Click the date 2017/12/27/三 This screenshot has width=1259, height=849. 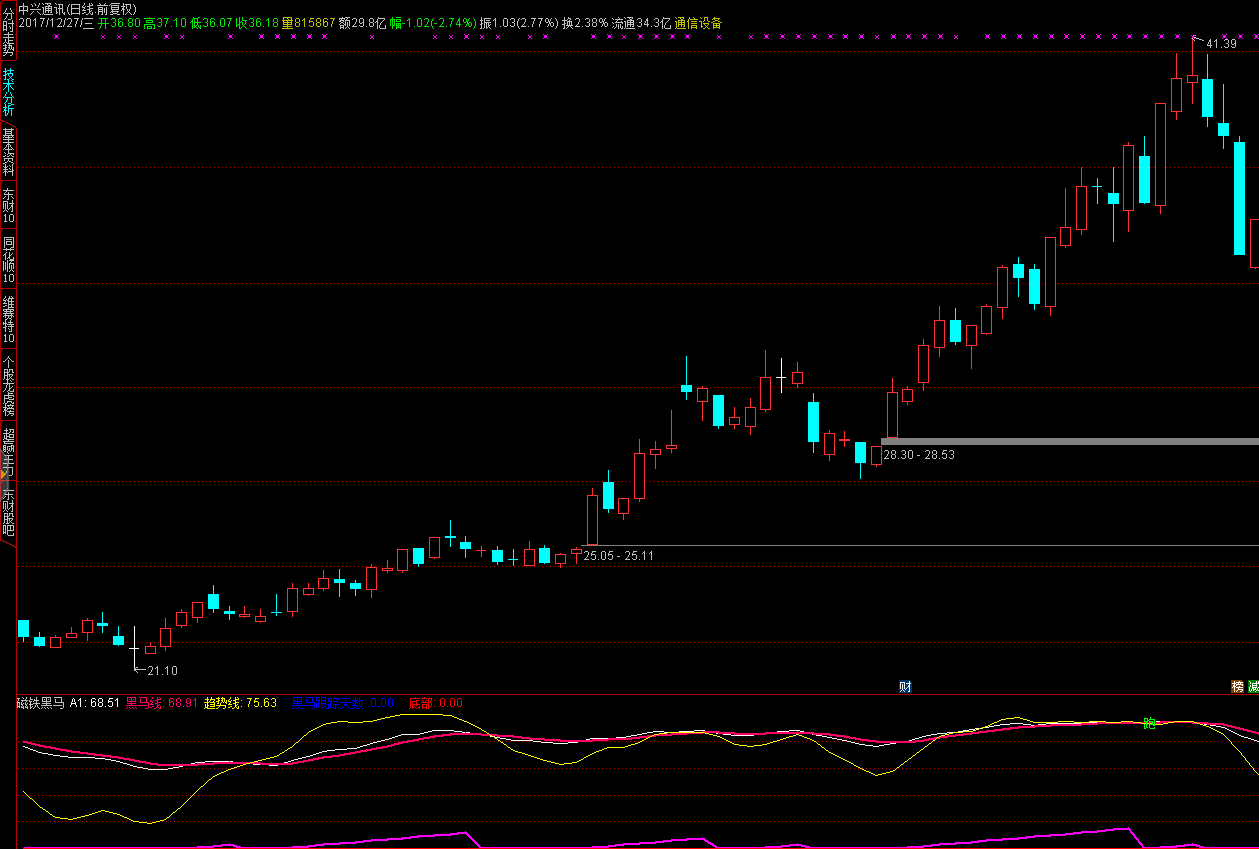tap(55, 22)
